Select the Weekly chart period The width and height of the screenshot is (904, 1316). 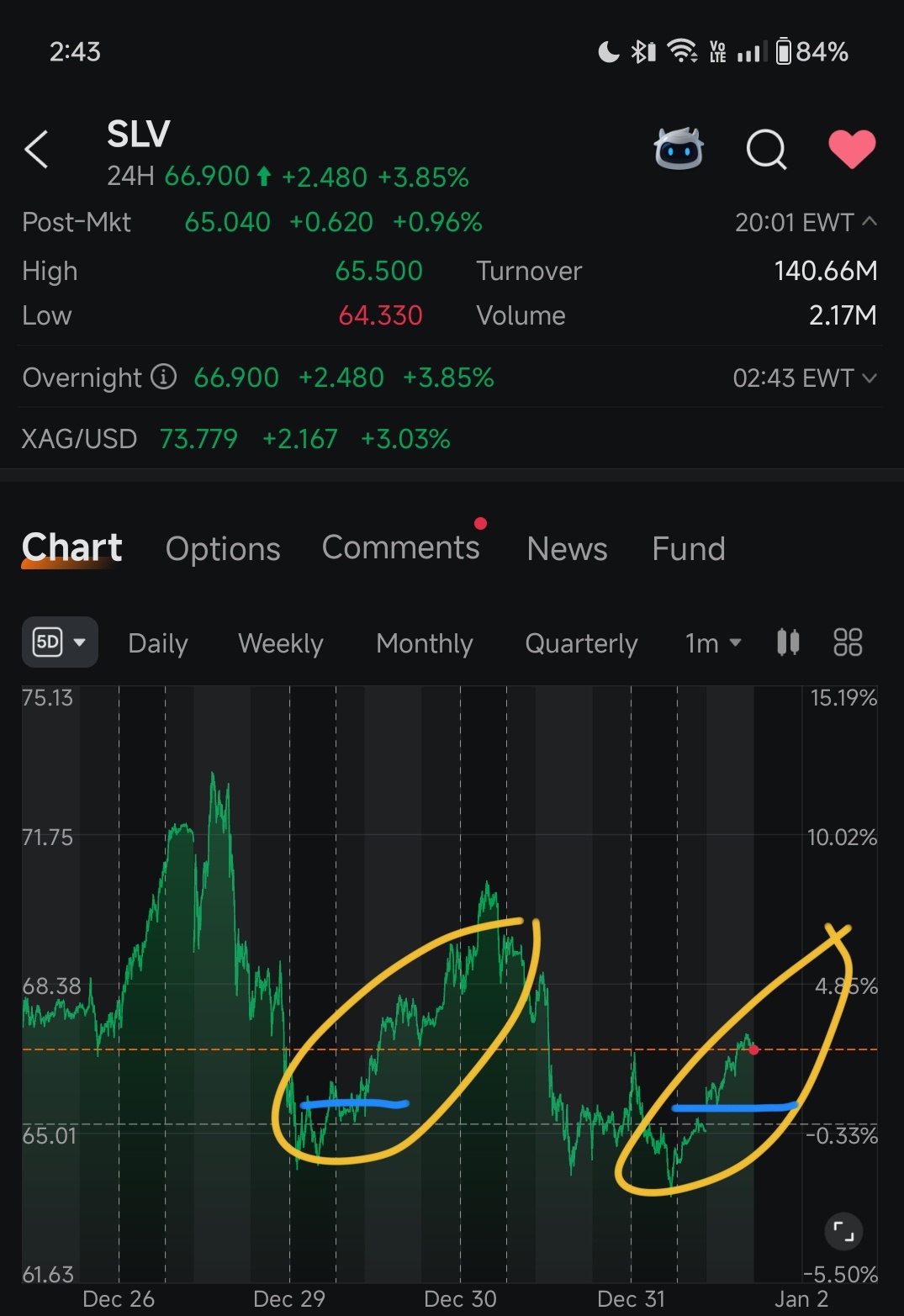(x=281, y=643)
